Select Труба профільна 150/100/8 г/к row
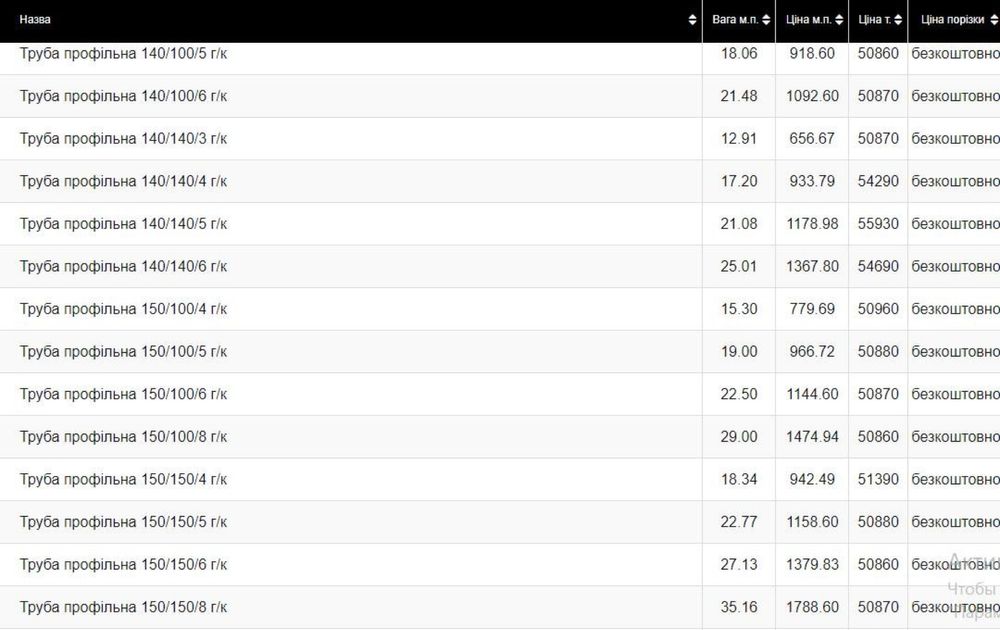This screenshot has width=1000, height=630. [x=123, y=437]
